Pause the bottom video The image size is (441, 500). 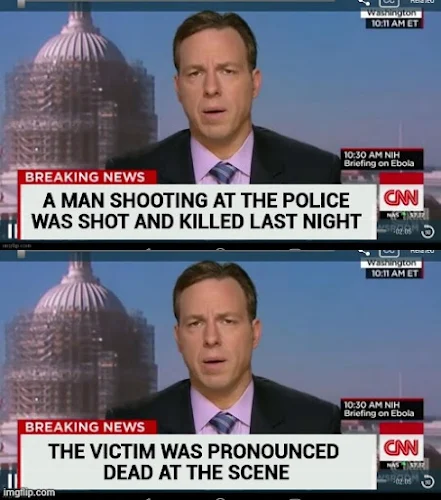[11, 479]
